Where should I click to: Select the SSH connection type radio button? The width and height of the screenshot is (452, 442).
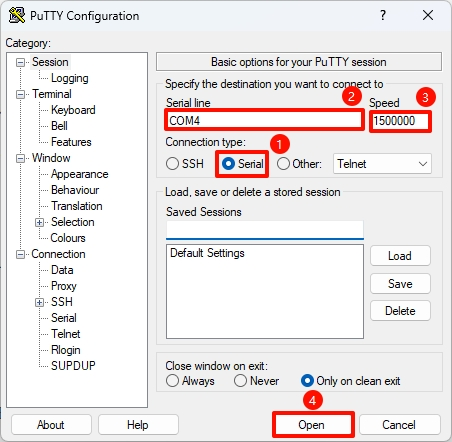172,164
